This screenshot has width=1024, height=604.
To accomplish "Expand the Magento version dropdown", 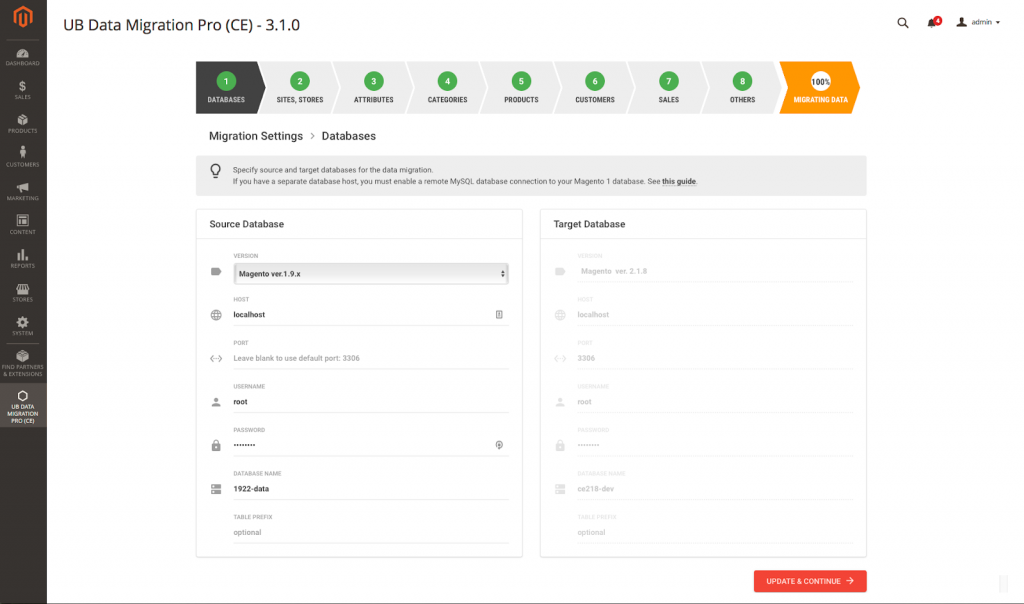I will pos(371,273).
